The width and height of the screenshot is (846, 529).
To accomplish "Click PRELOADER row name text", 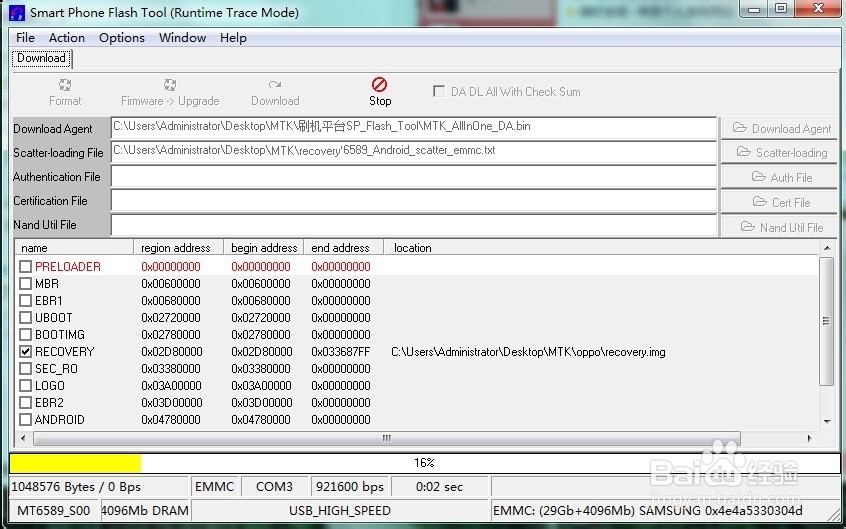I will coord(68,267).
